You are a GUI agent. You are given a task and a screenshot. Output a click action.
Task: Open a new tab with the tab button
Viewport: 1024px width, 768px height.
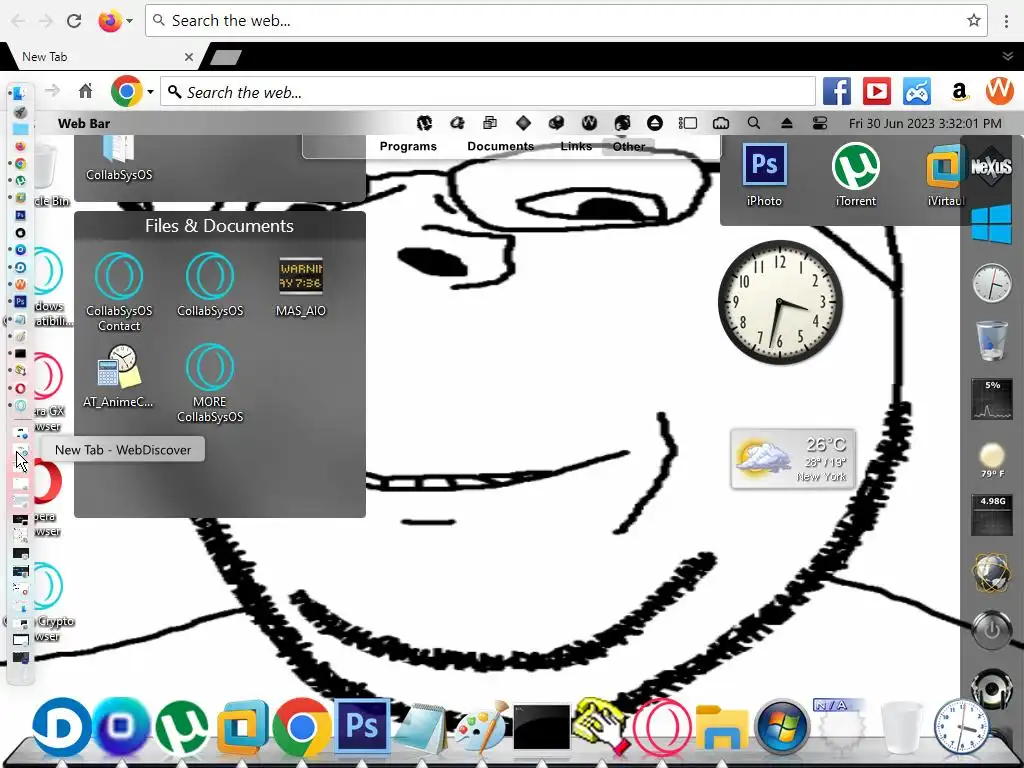226,57
